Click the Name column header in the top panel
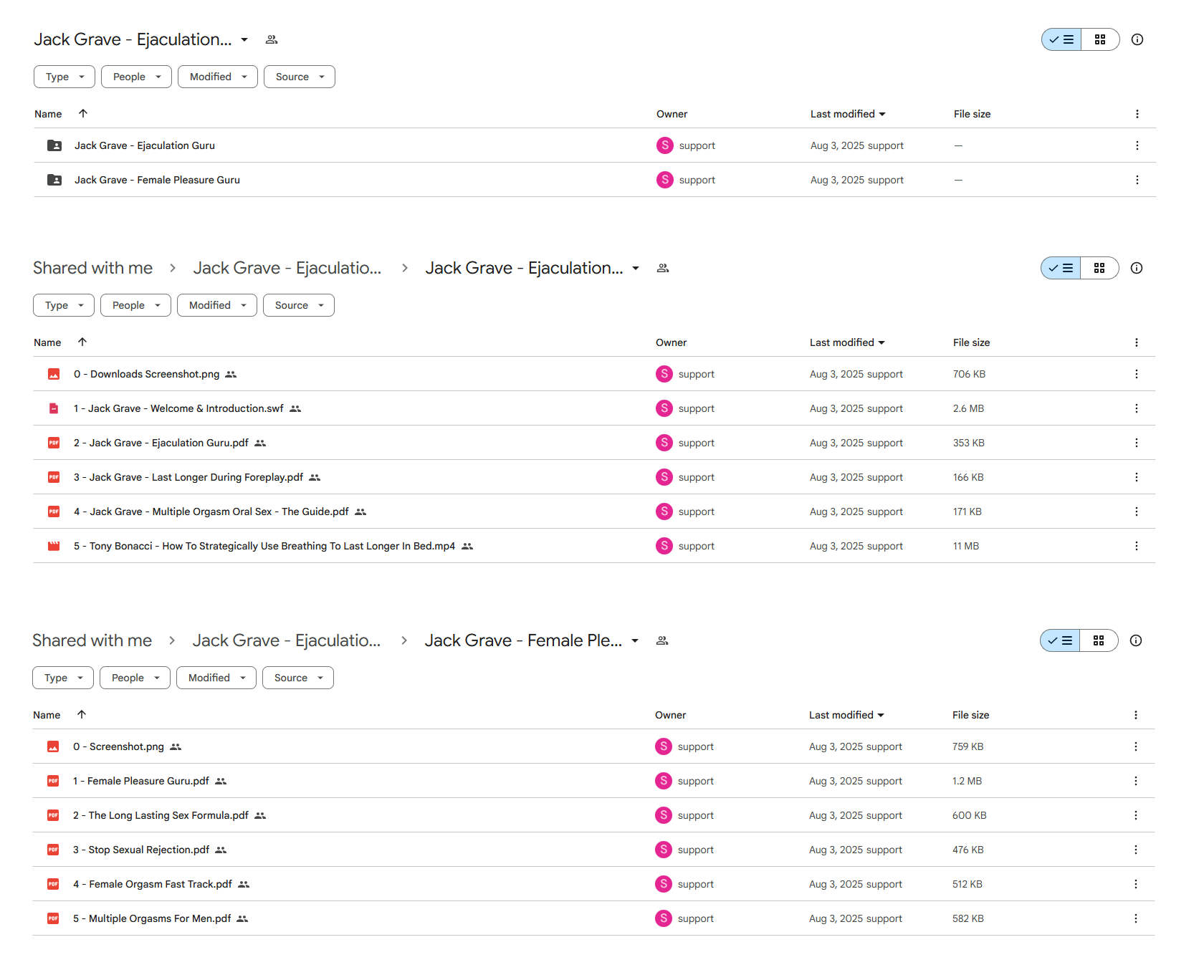 tap(48, 114)
